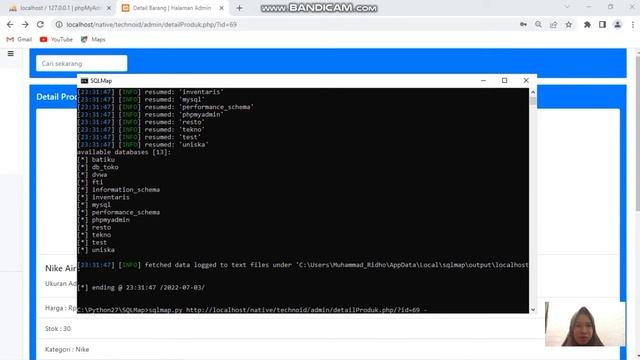Minimize the SQLMap window
This screenshot has width=640, height=360.
click(483, 81)
